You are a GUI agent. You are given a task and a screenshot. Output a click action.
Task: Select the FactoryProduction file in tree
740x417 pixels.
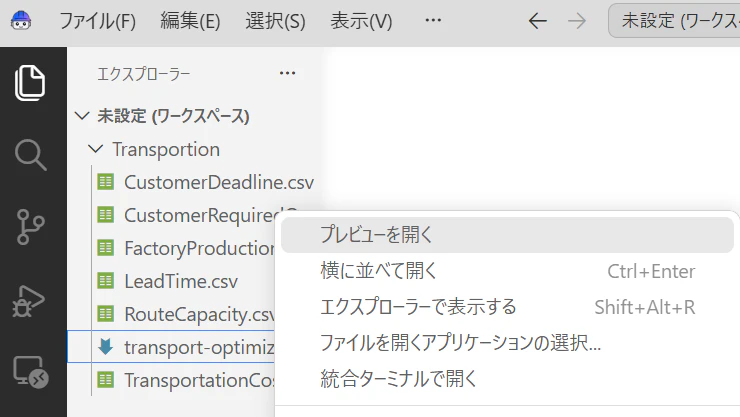coord(200,248)
